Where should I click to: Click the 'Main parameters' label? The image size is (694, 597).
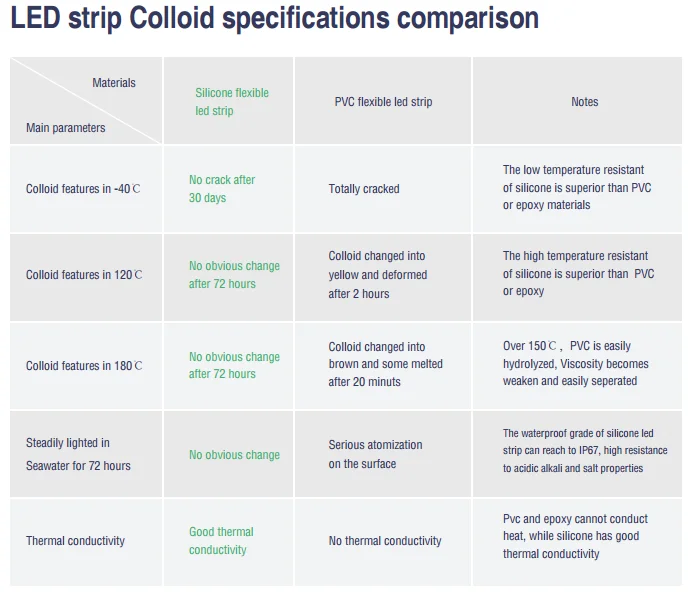pyautogui.click(x=66, y=128)
